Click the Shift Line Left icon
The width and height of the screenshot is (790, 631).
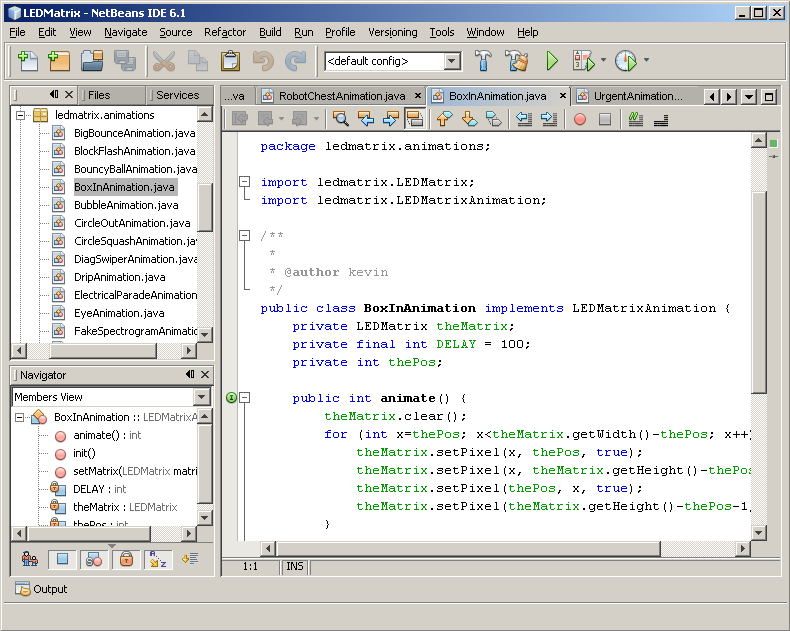(x=524, y=119)
